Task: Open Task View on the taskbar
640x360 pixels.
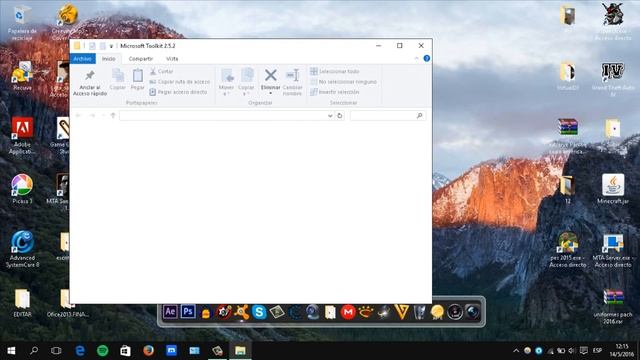Action: (56, 351)
